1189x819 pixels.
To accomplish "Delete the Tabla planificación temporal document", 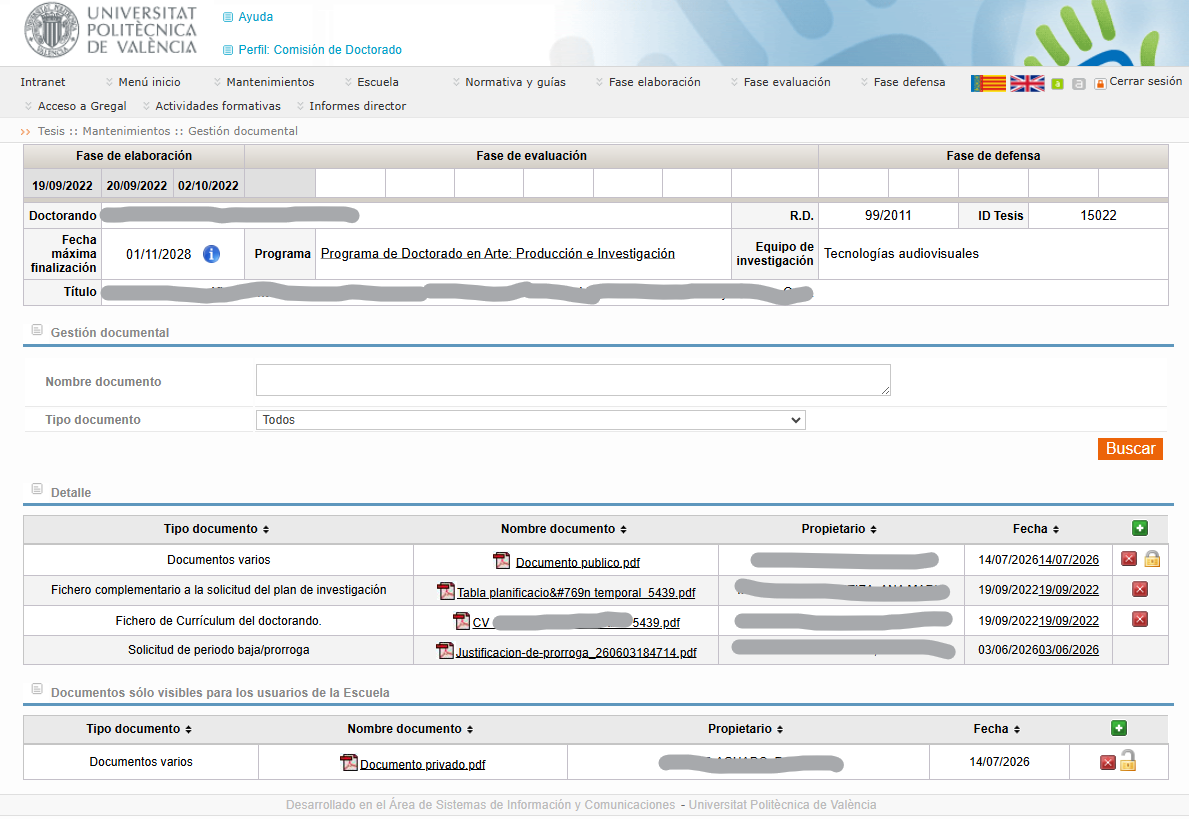I will pyautogui.click(x=1140, y=589).
